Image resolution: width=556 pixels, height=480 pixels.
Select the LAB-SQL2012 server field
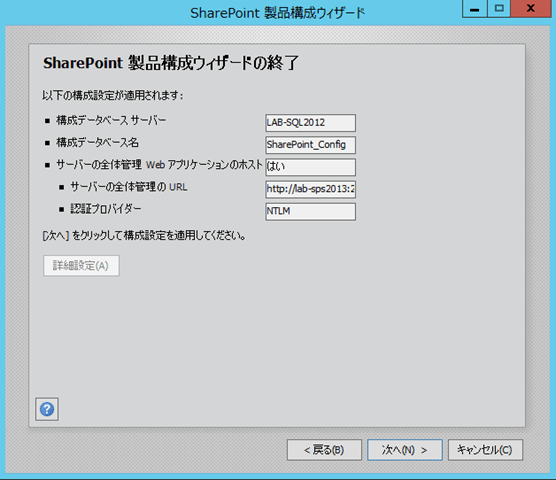click(310, 123)
